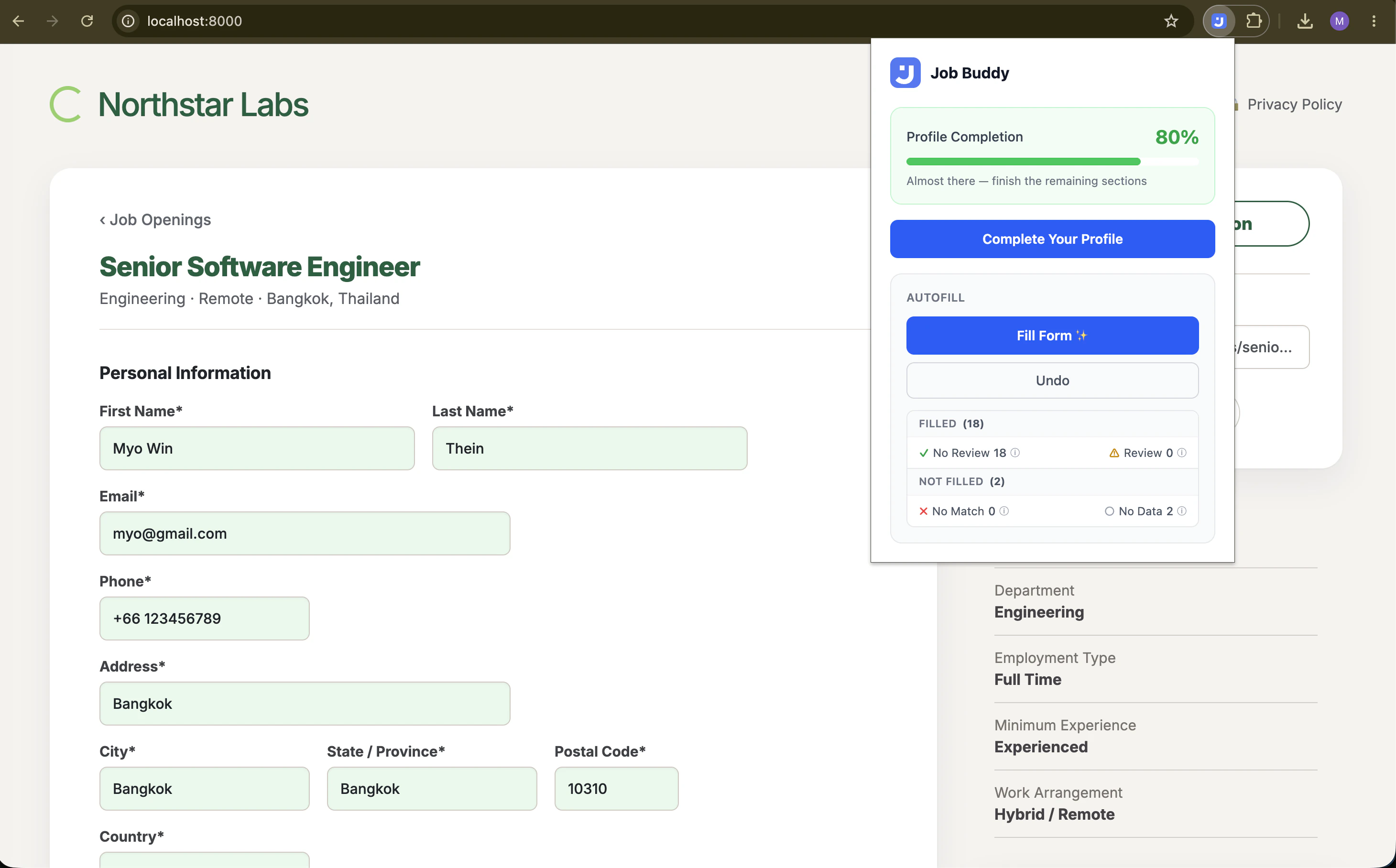The height and width of the screenshot is (868, 1396).
Task: Click the Review warning triangle icon
Action: [1114, 453]
